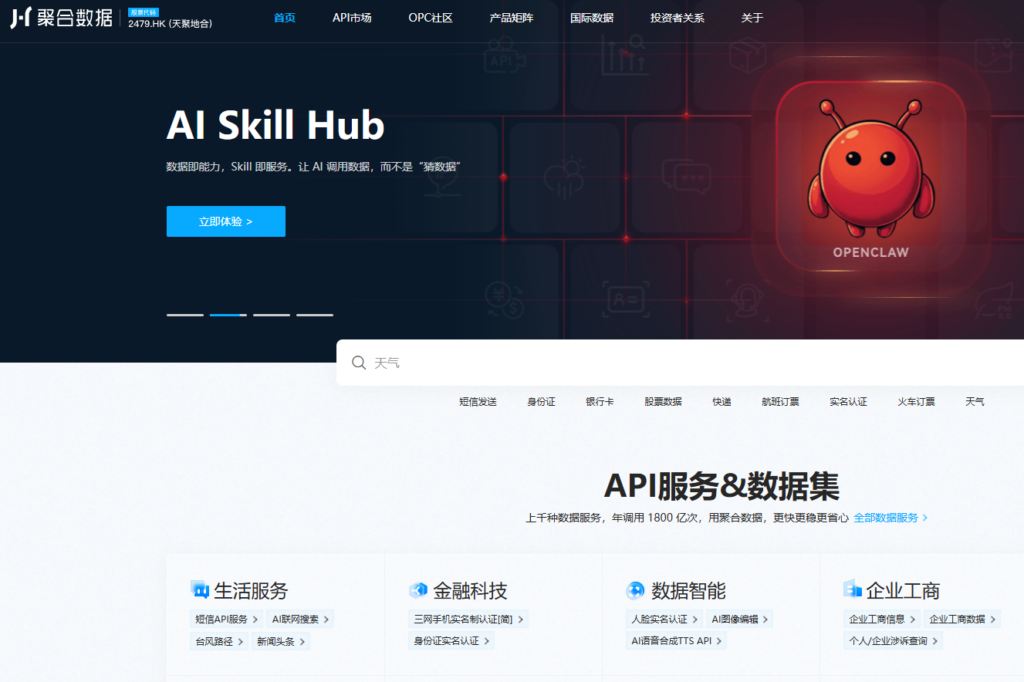
Task: Click the 天气 search input field
Action: 500,363
